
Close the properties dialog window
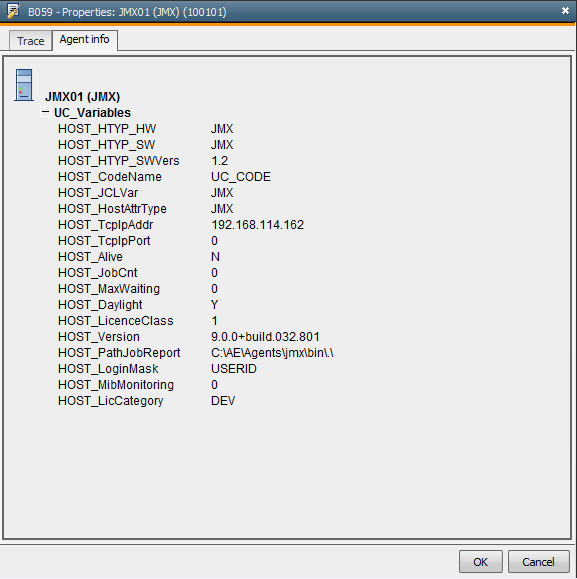[565, 11]
